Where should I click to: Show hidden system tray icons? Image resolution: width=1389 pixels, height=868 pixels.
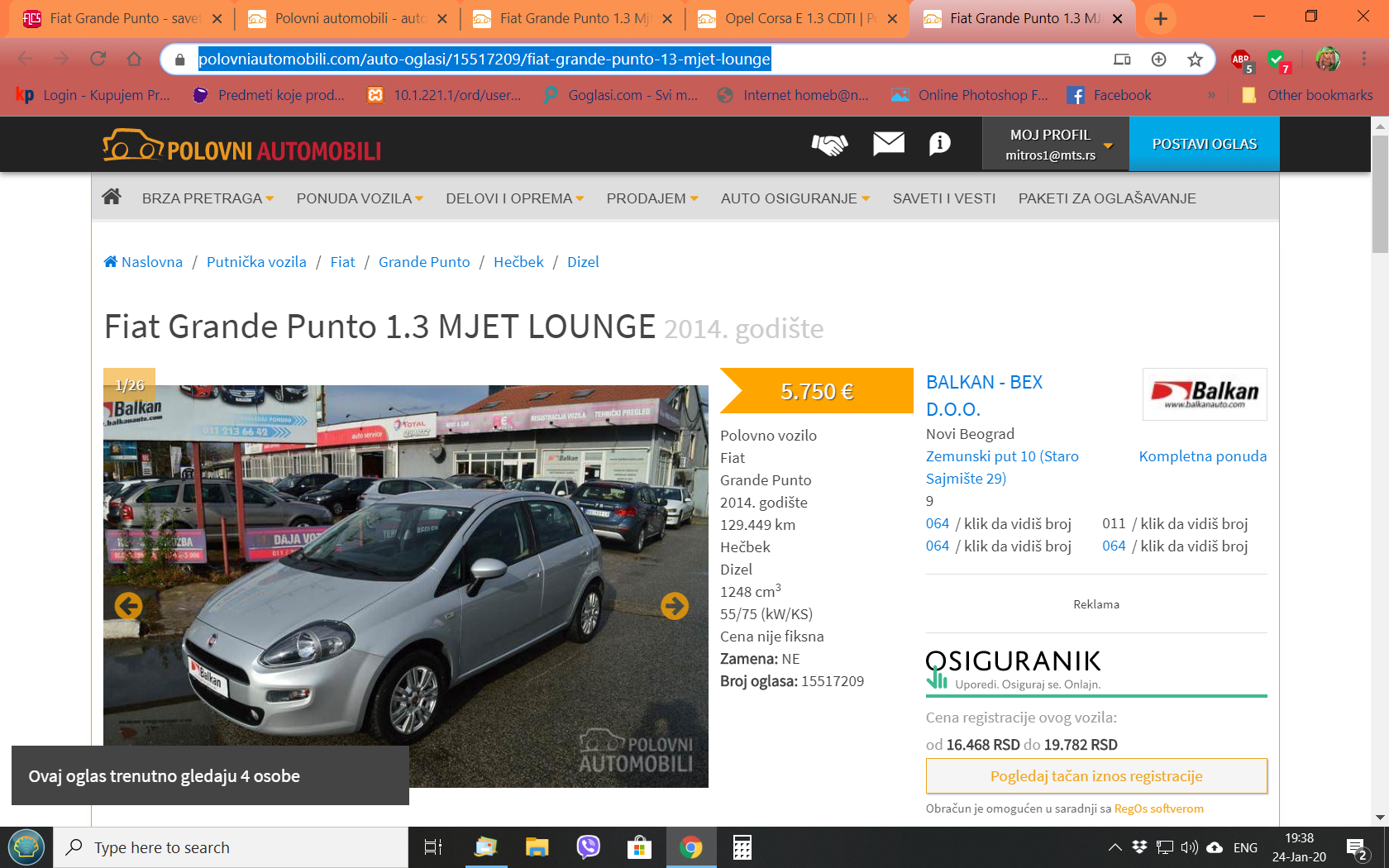tap(1115, 847)
